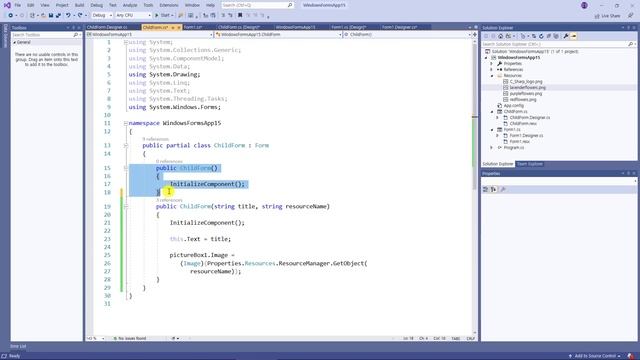The image size is (640, 360).
Task: Select redflowers.png in Solution Explorer
Action: coord(523,100)
